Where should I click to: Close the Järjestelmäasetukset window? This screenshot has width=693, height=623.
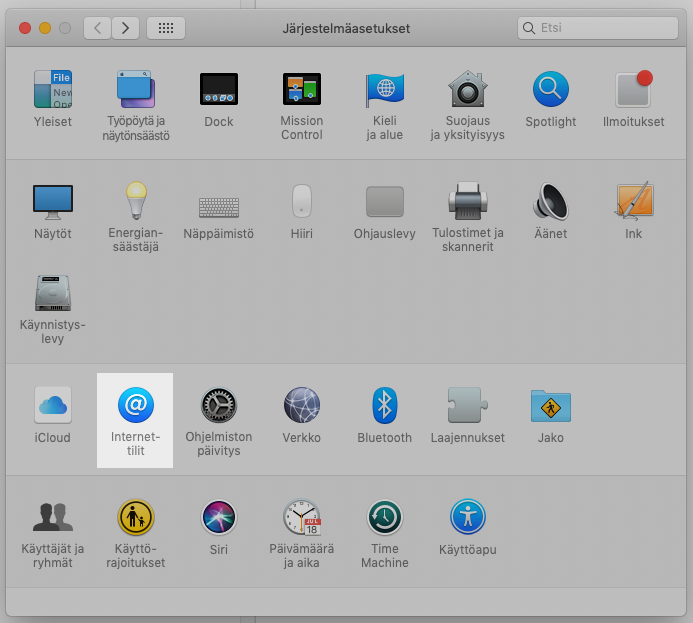click(x=25, y=28)
